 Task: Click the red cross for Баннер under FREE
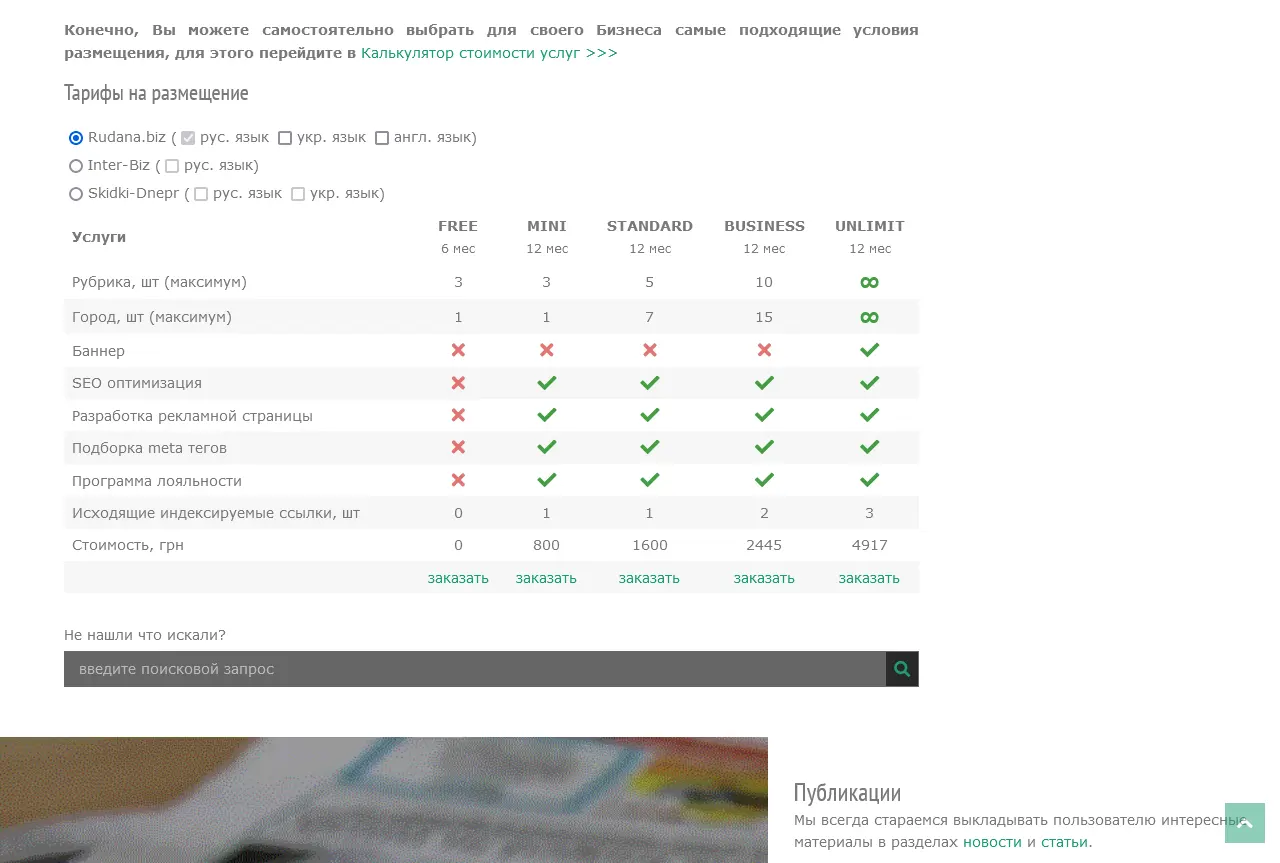458,350
